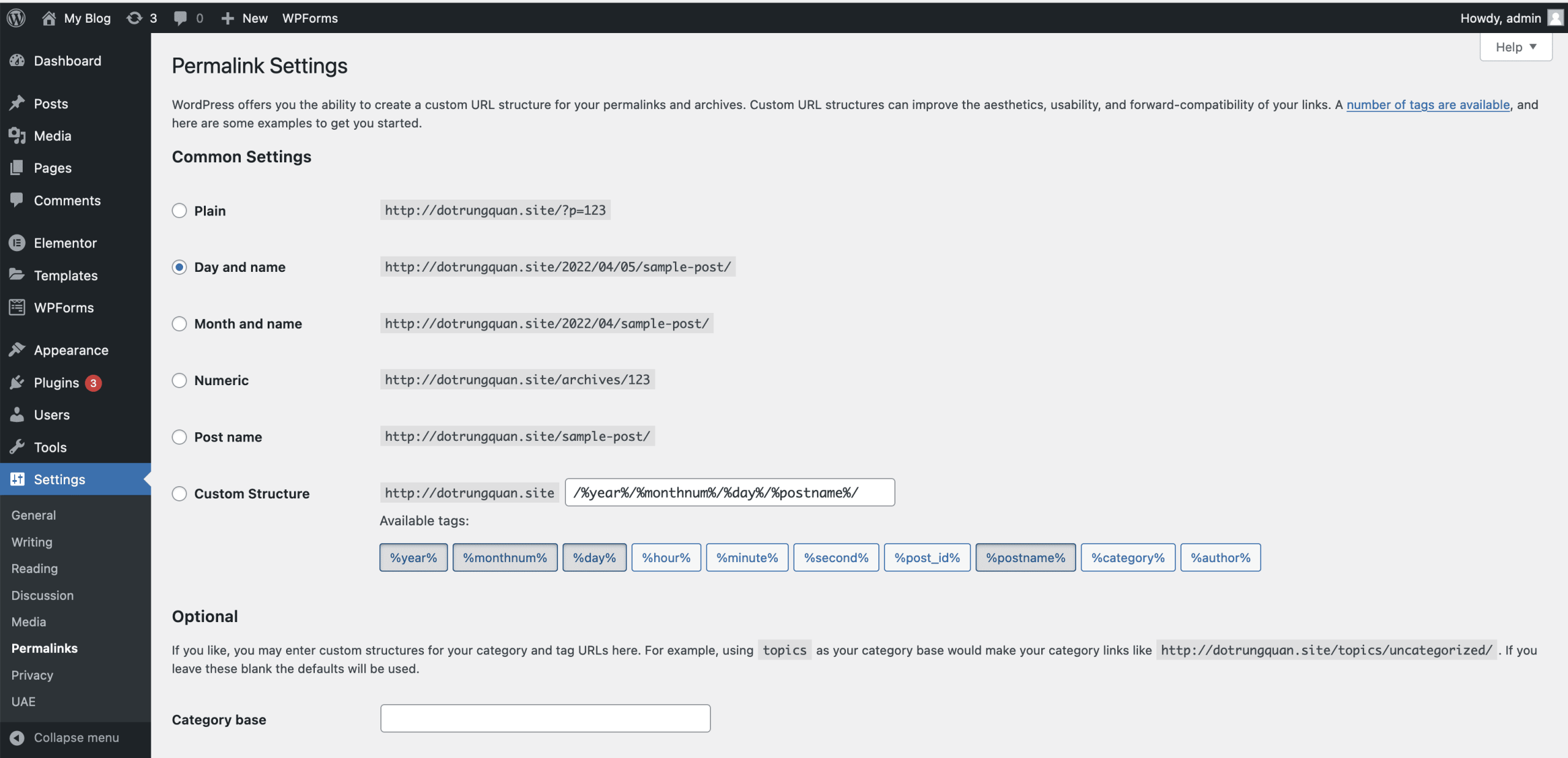Viewport: 1568px width, 758px height.
Task: Open the updates icon showing 3
Action: pyautogui.click(x=135, y=18)
